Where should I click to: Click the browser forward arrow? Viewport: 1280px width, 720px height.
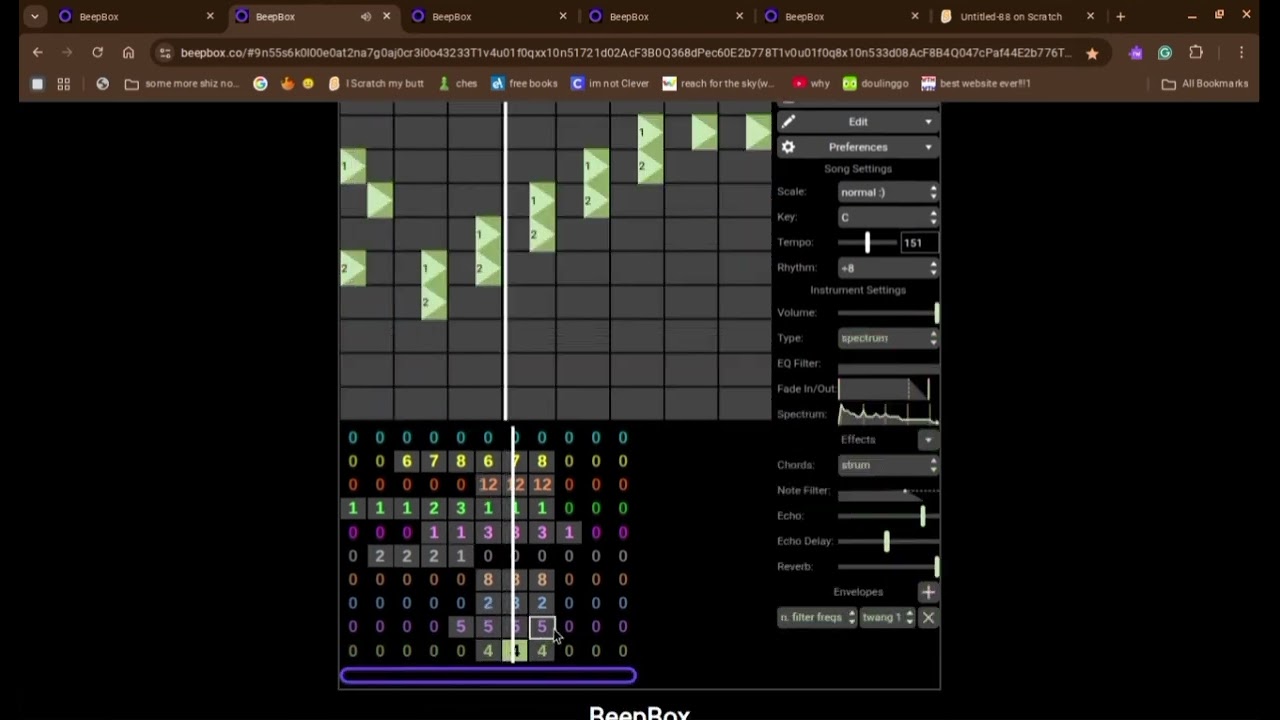[x=67, y=52]
